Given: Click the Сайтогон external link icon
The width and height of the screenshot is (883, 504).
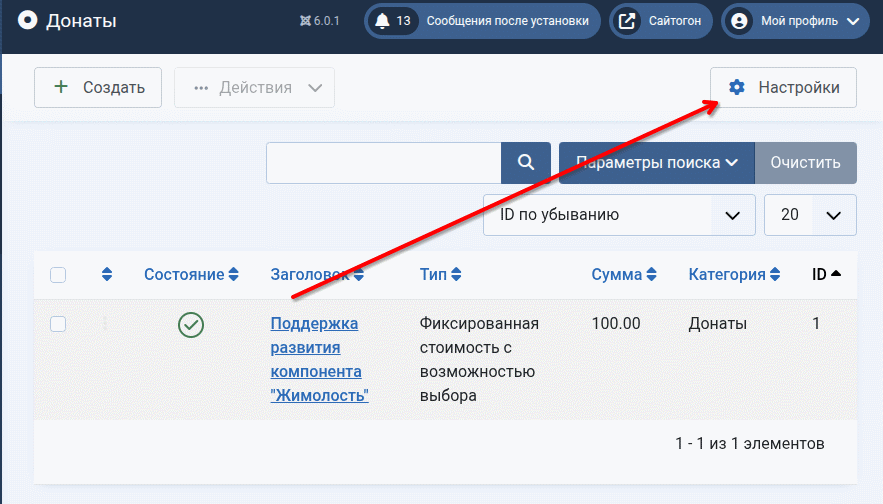Looking at the screenshot, I should [627, 21].
